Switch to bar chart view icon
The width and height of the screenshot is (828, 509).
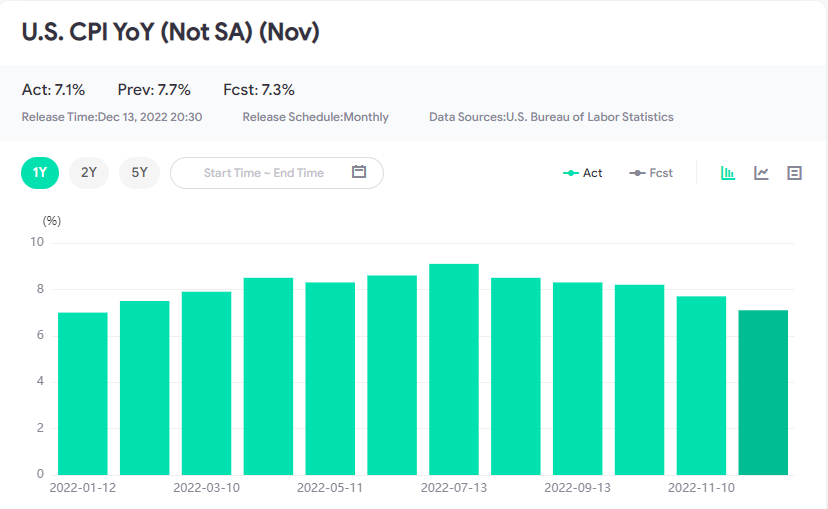728,173
